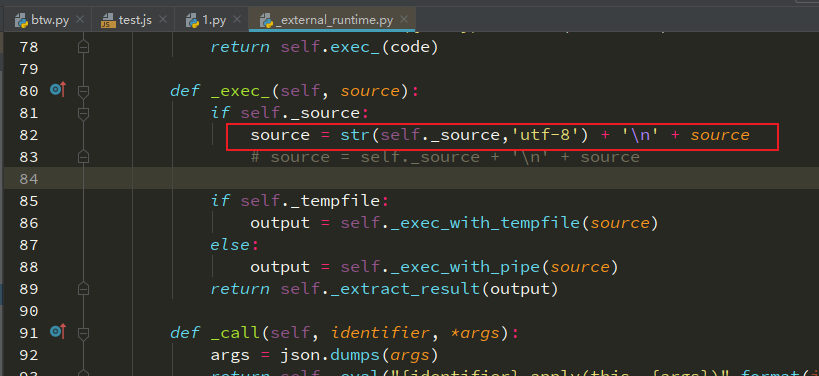Click line number 88 in the gutter
This screenshot has height=376, width=819.
[x=29, y=266]
